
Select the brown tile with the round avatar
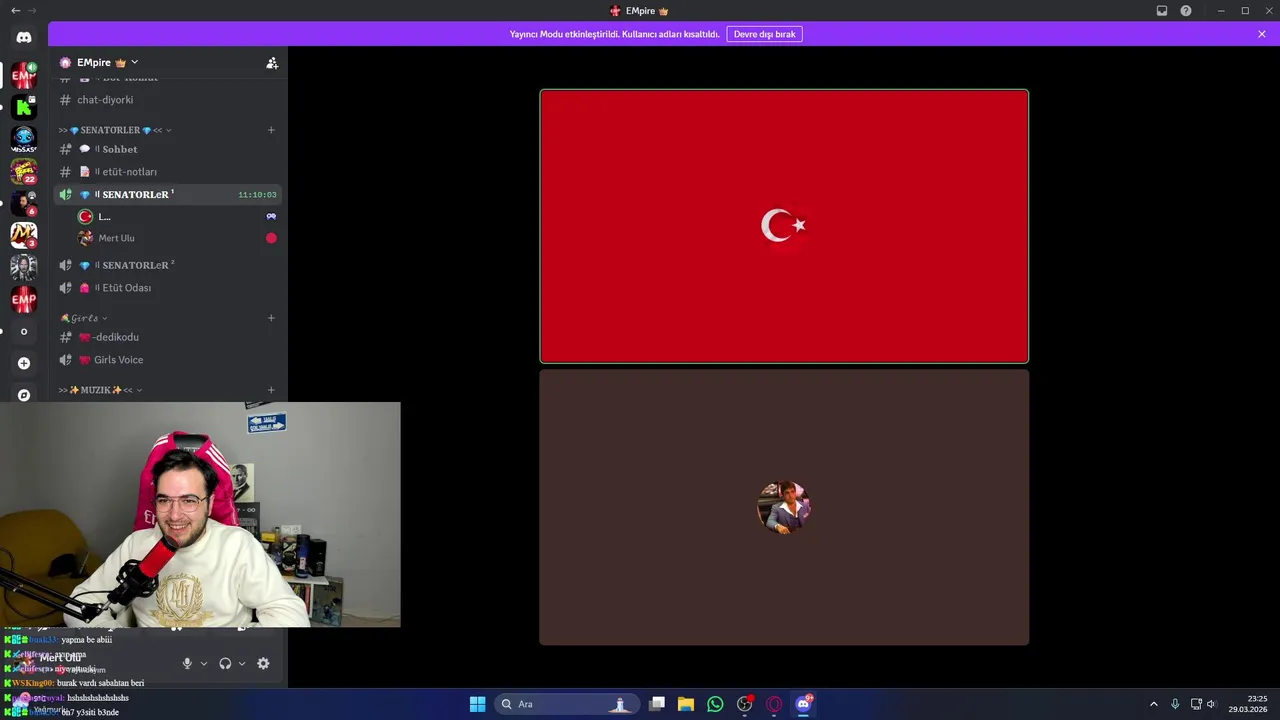tap(784, 507)
